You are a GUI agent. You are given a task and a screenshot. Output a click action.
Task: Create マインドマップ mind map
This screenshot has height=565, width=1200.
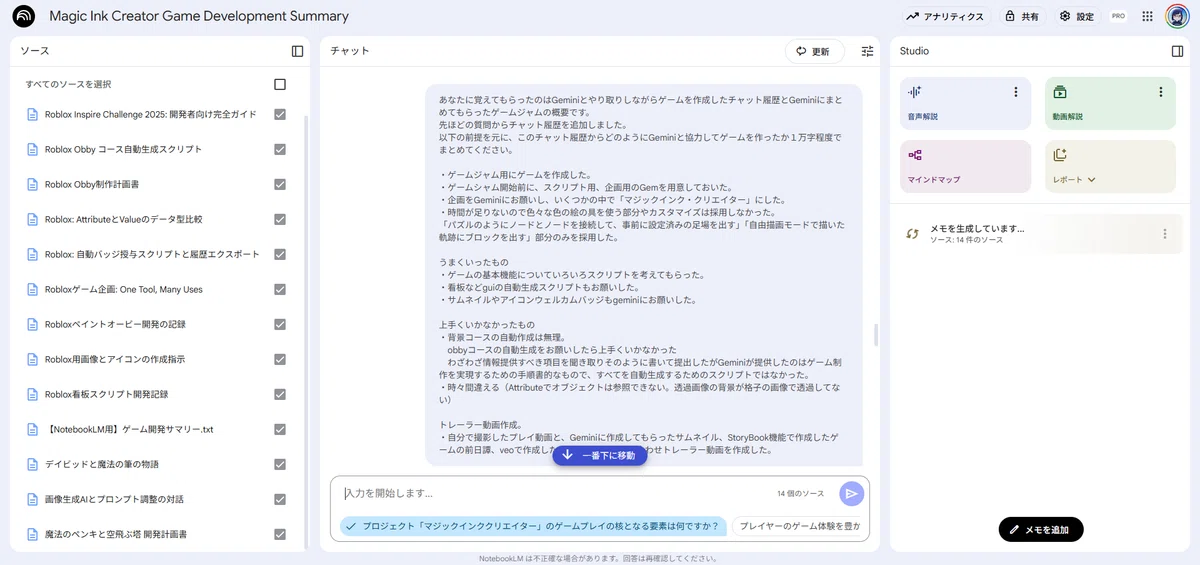pos(965,166)
